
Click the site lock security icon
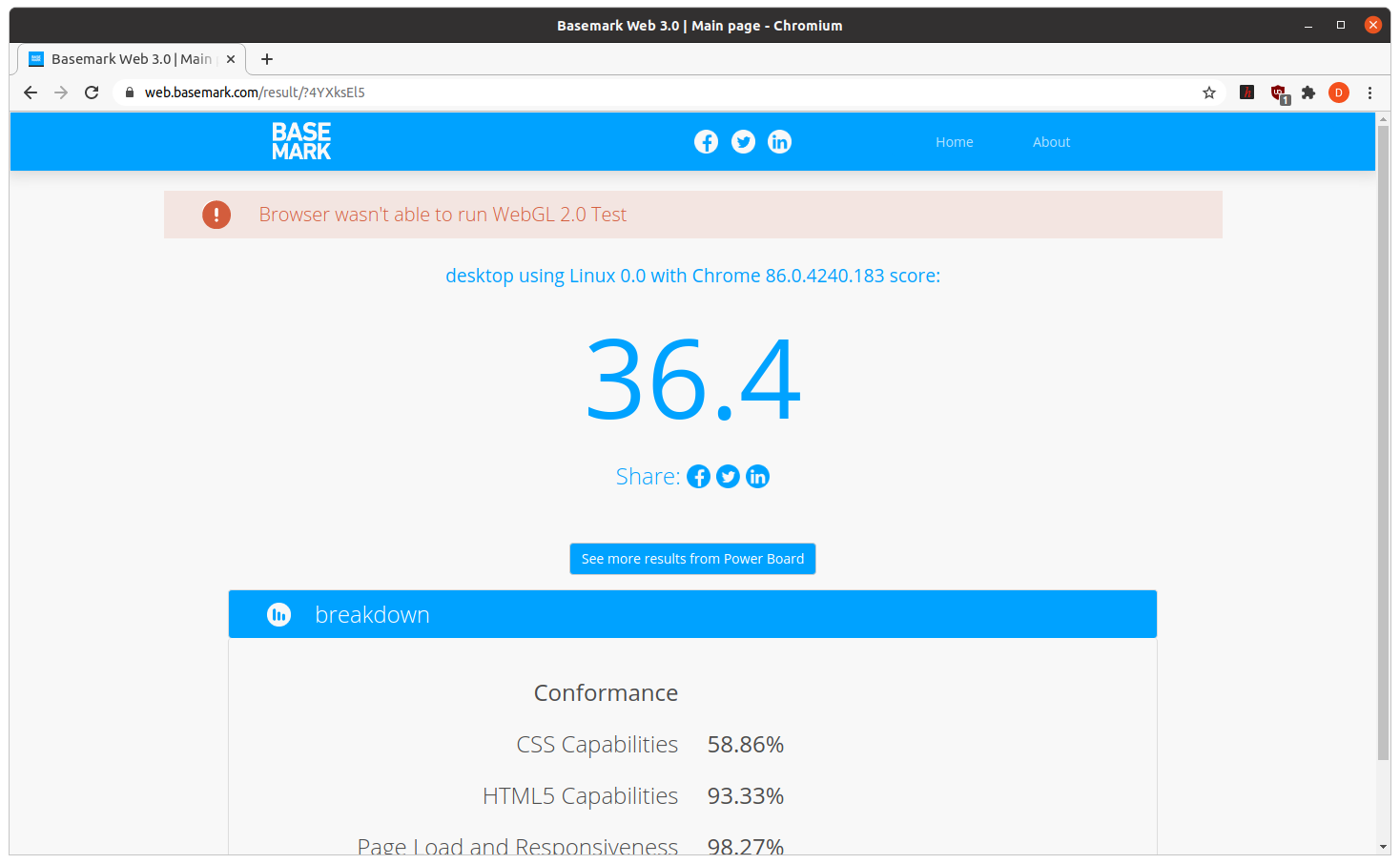click(x=130, y=93)
